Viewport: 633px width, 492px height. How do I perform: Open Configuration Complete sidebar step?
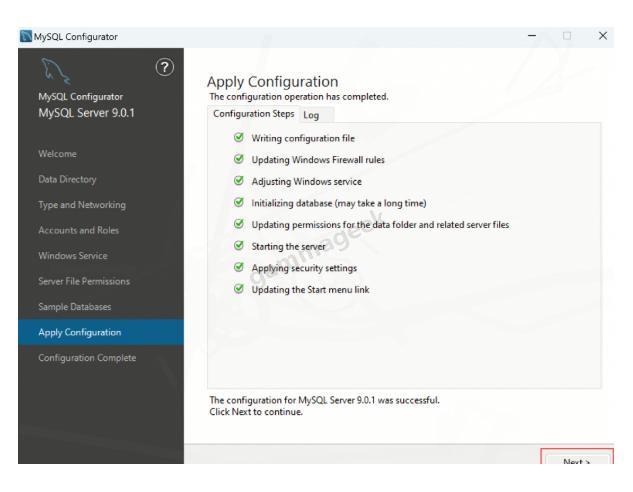point(87,358)
